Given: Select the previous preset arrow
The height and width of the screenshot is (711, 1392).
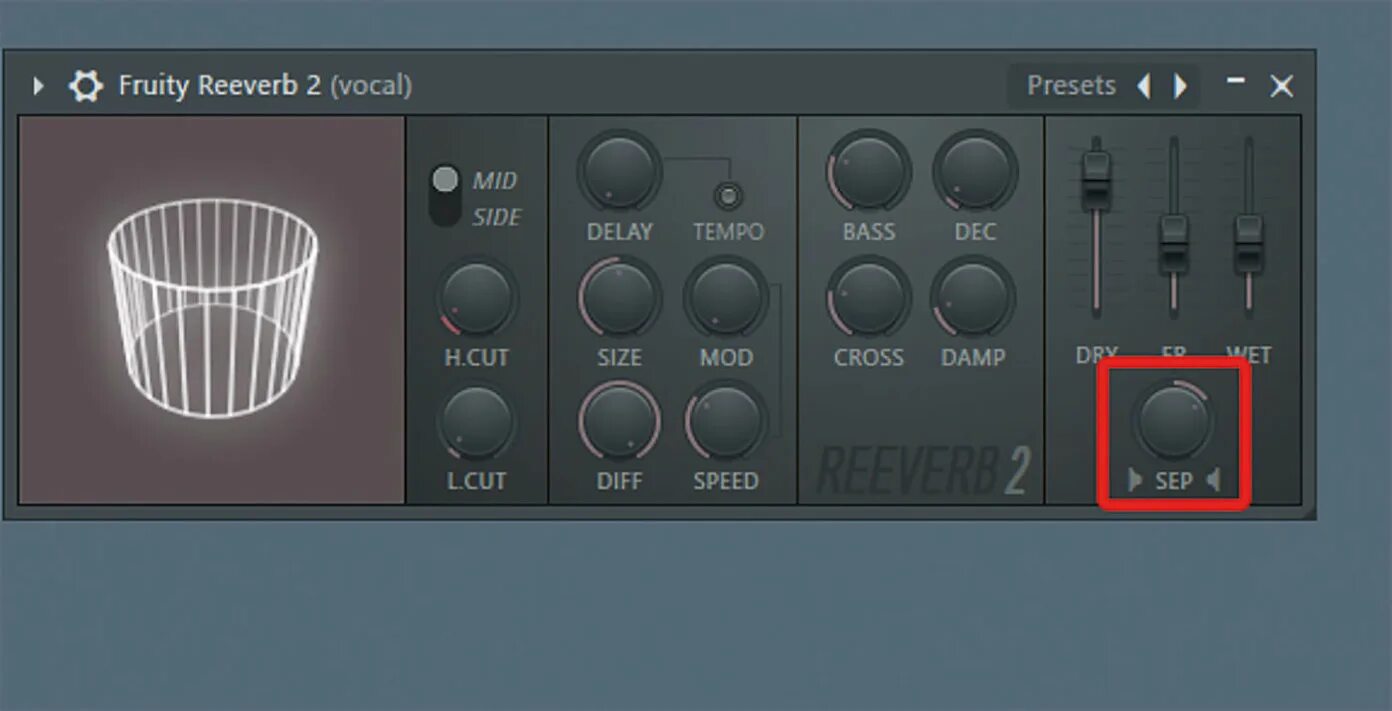Looking at the screenshot, I should [x=1144, y=86].
